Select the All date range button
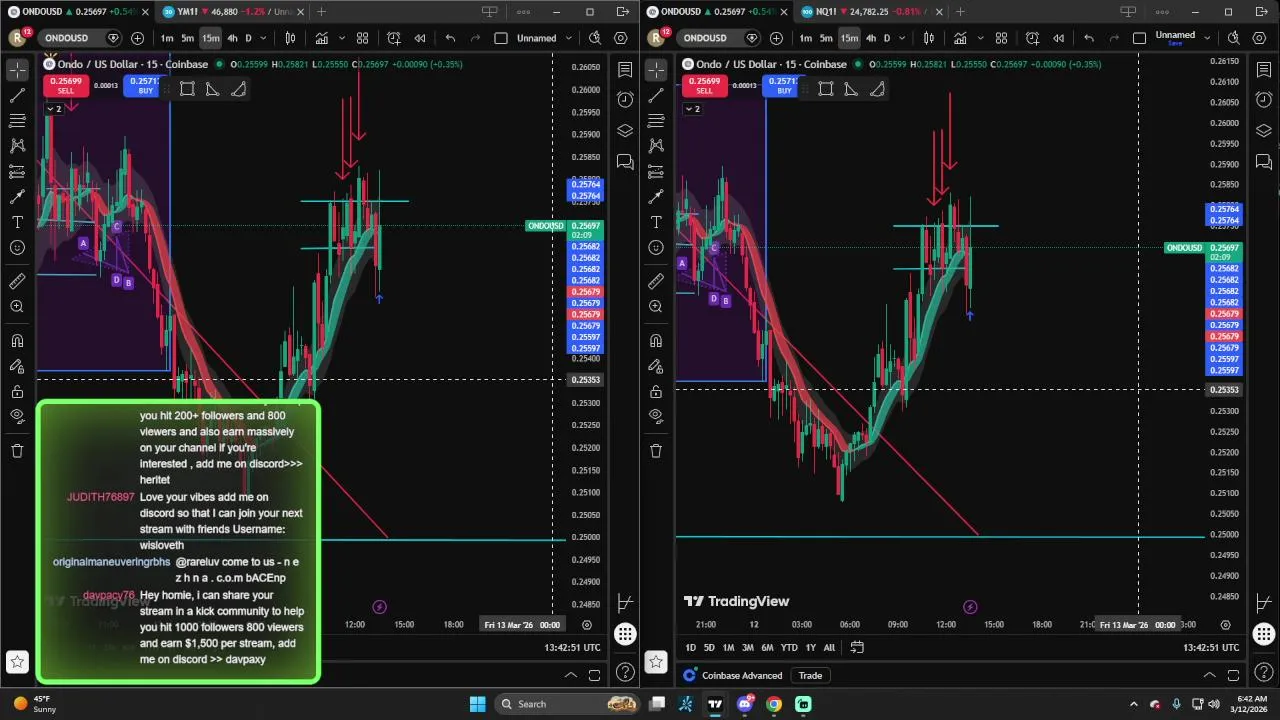 pyautogui.click(x=828, y=647)
